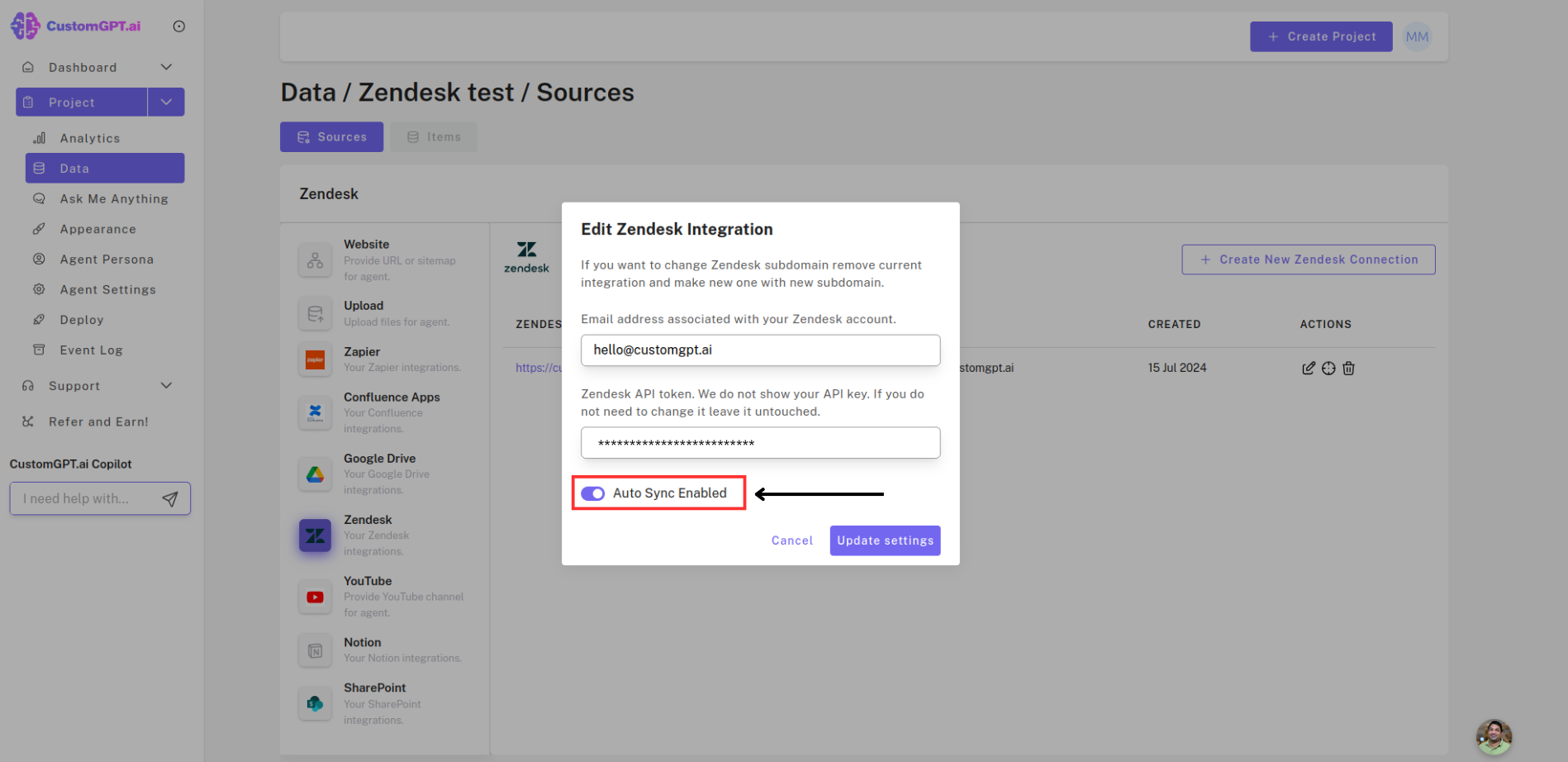Click the CREATED column header

click(x=1174, y=324)
